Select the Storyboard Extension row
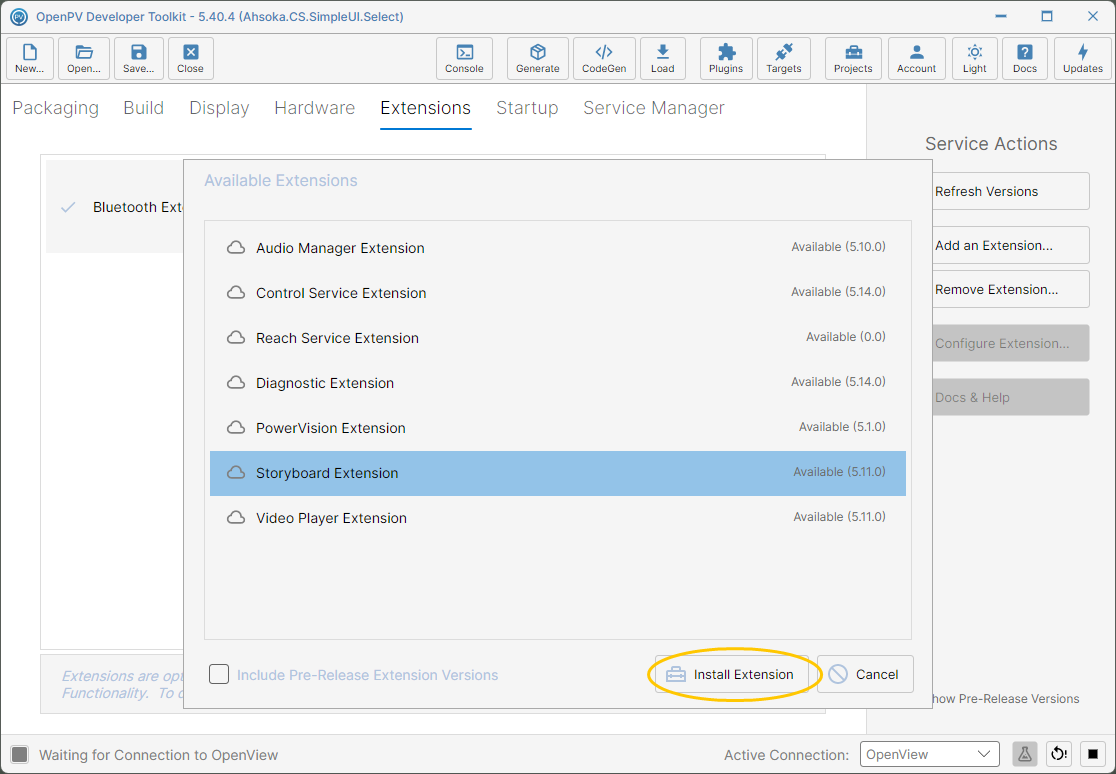The width and height of the screenshot is (1116, 774). click(558, 473)
